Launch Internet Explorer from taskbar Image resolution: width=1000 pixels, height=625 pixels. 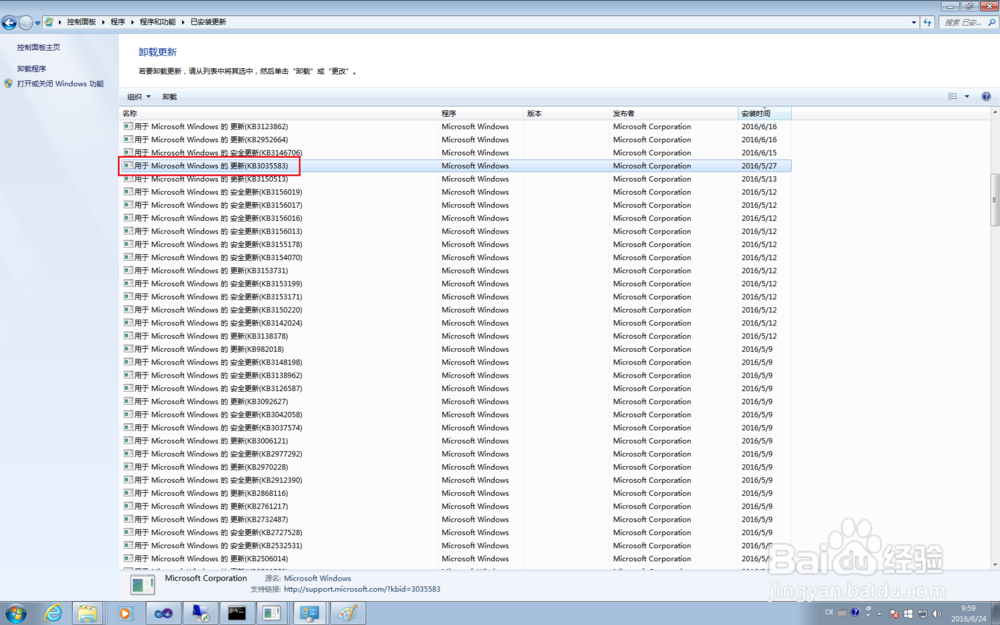click(x=54, y=614)
